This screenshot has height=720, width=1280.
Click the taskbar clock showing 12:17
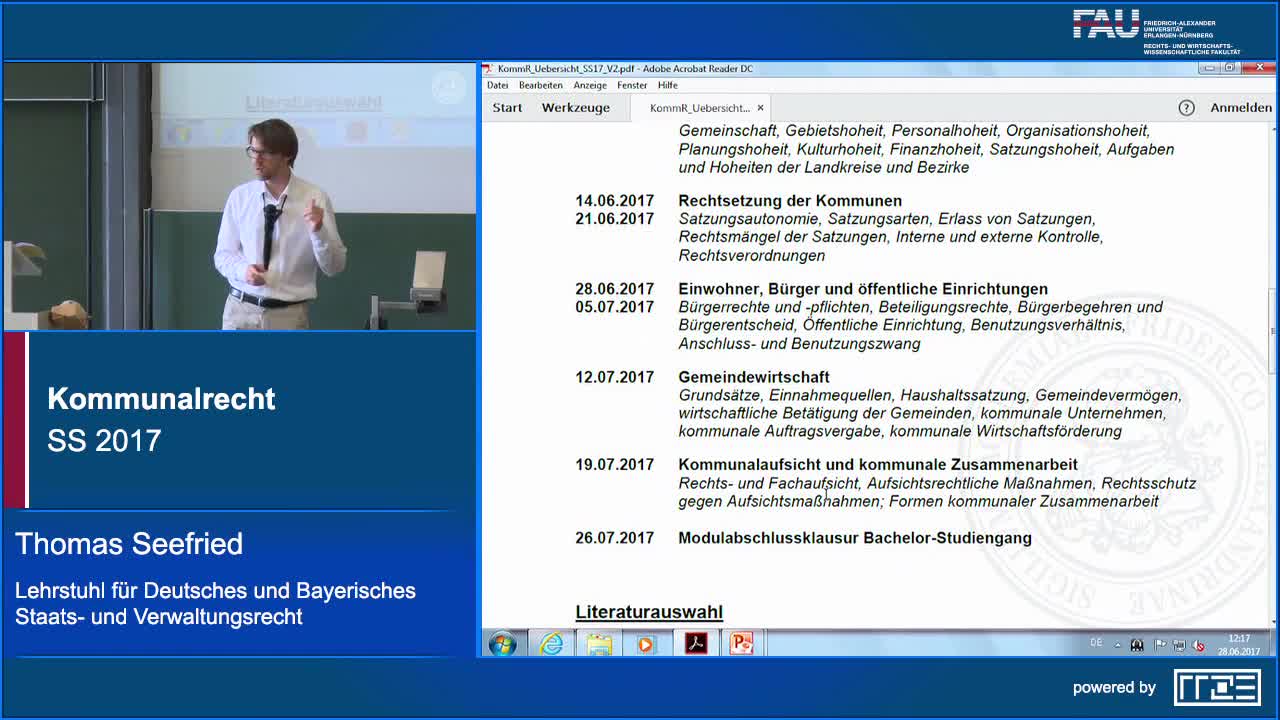(x=1238, y=644)
